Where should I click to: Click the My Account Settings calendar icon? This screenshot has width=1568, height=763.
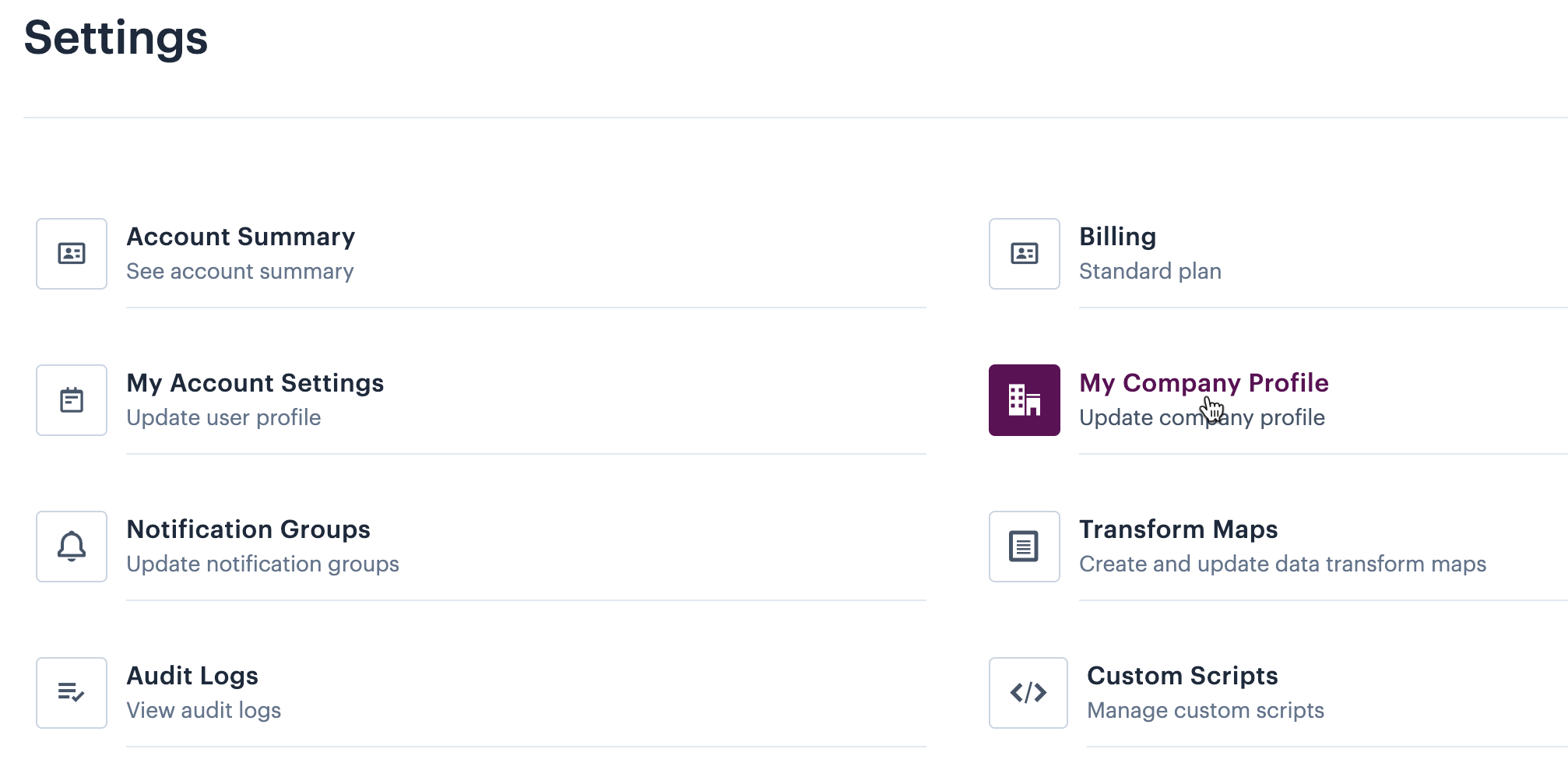click(x=72, y=400)
